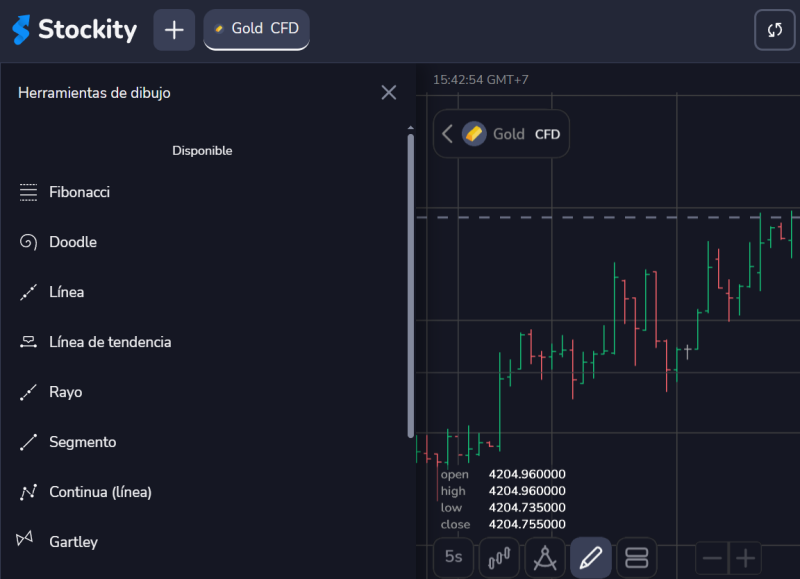
Task: Add a new asset tab with plus button
Action: [174, 30]
